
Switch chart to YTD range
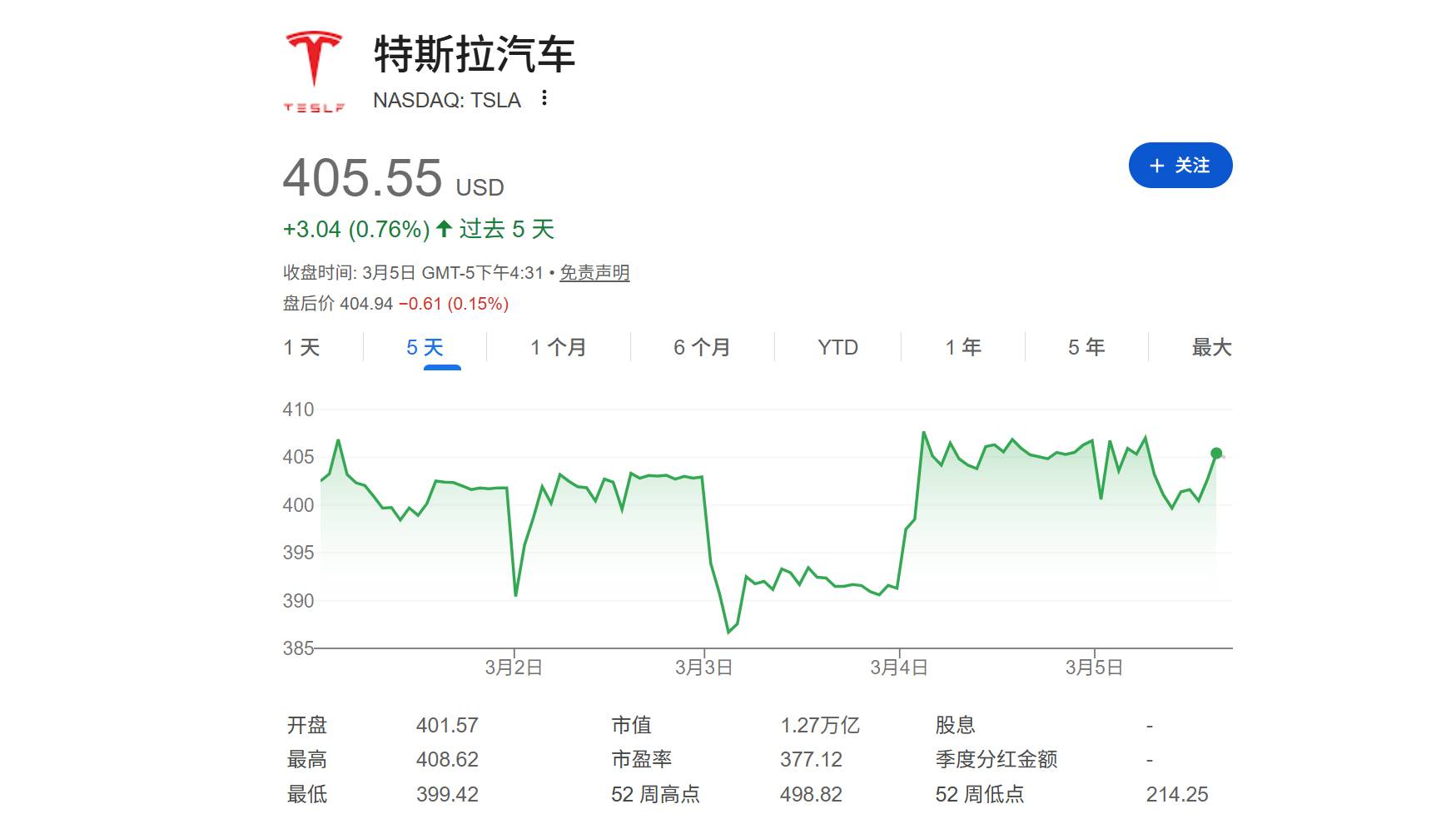(x=837, y=347)
